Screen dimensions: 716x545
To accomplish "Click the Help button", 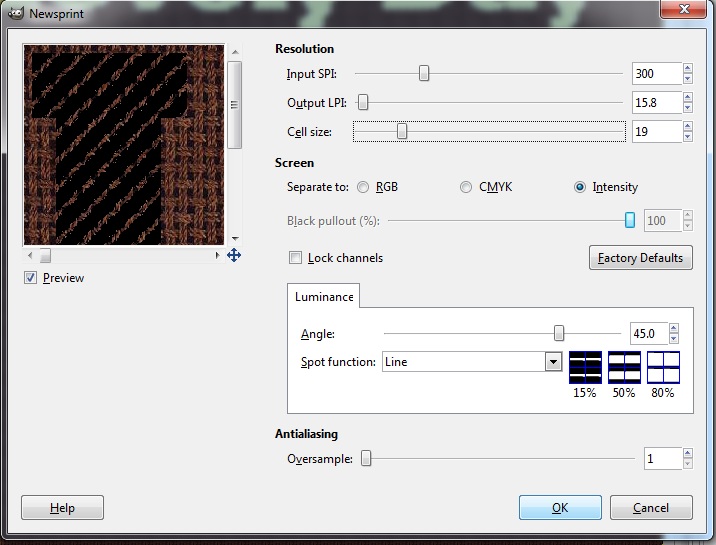I will coord(63,508).
